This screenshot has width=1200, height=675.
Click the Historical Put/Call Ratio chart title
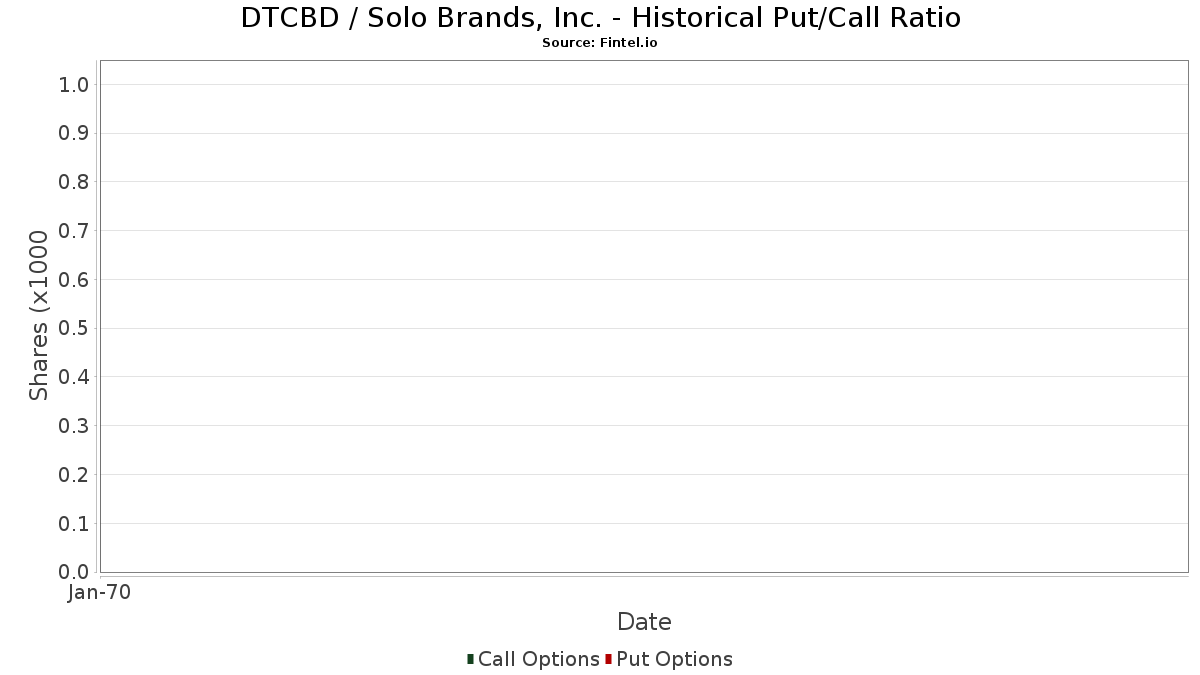click(600, 18)
